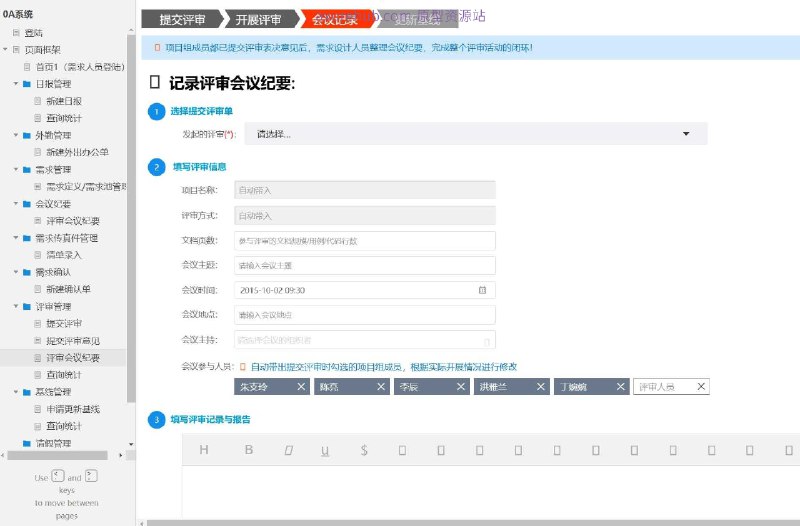
Task: Open 新建确认单 page in sidebar
Action: coord(68,289)
